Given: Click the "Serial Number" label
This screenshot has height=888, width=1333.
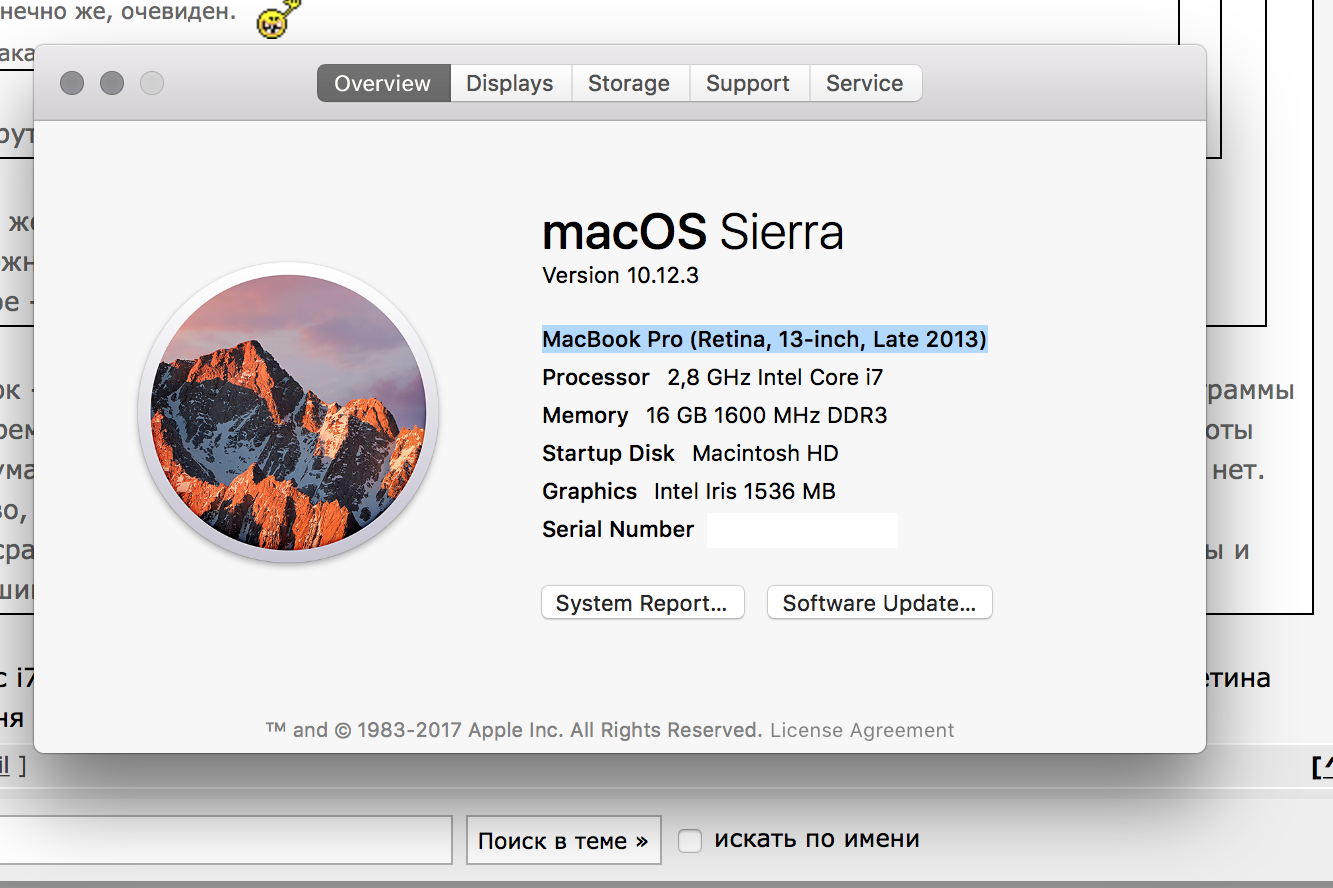Looking at the screenshot, I should pyautogui.click(x=618, y=530).
